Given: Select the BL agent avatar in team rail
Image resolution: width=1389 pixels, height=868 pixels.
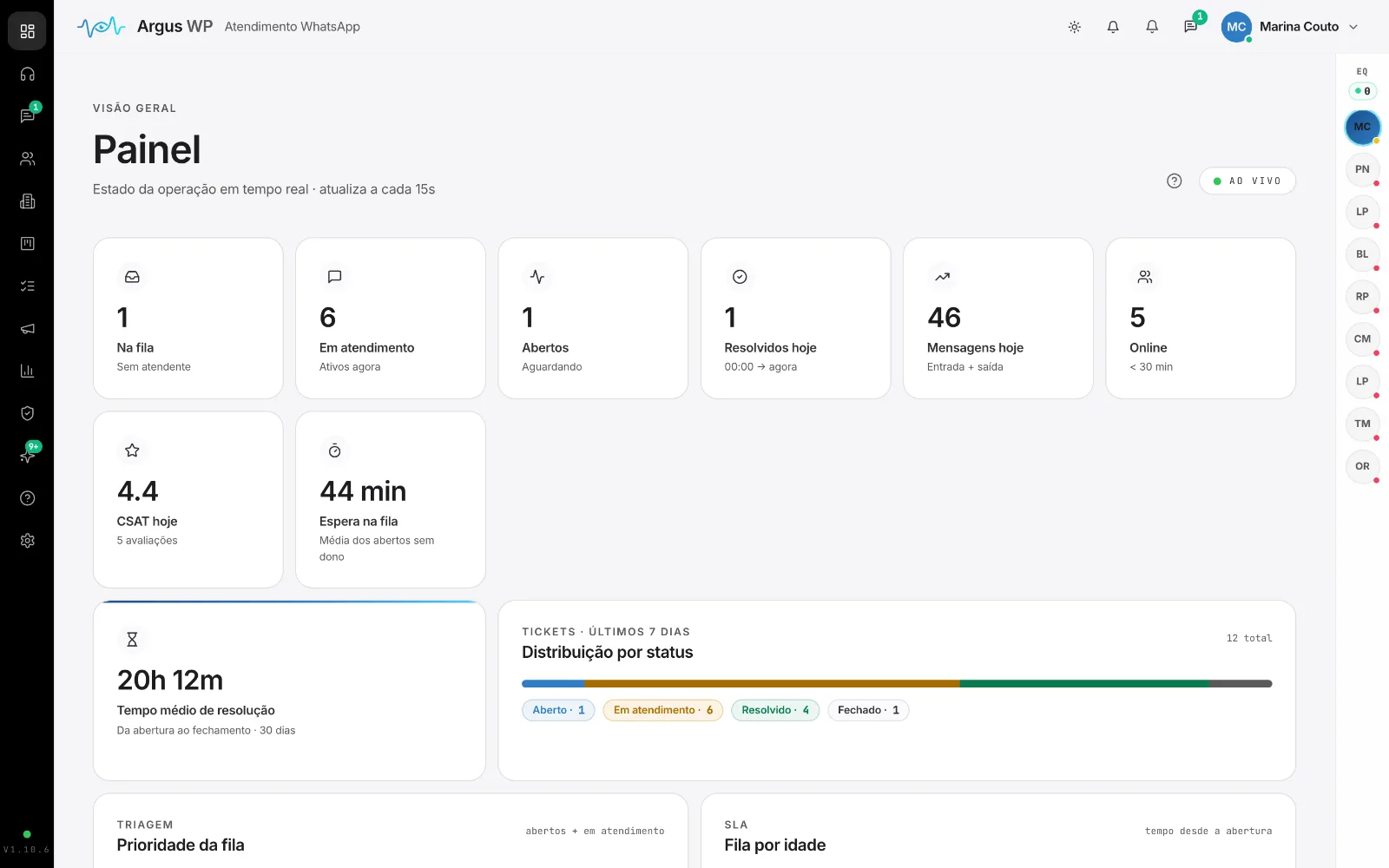Looking at the screenshot, I should coord(1362,254).
